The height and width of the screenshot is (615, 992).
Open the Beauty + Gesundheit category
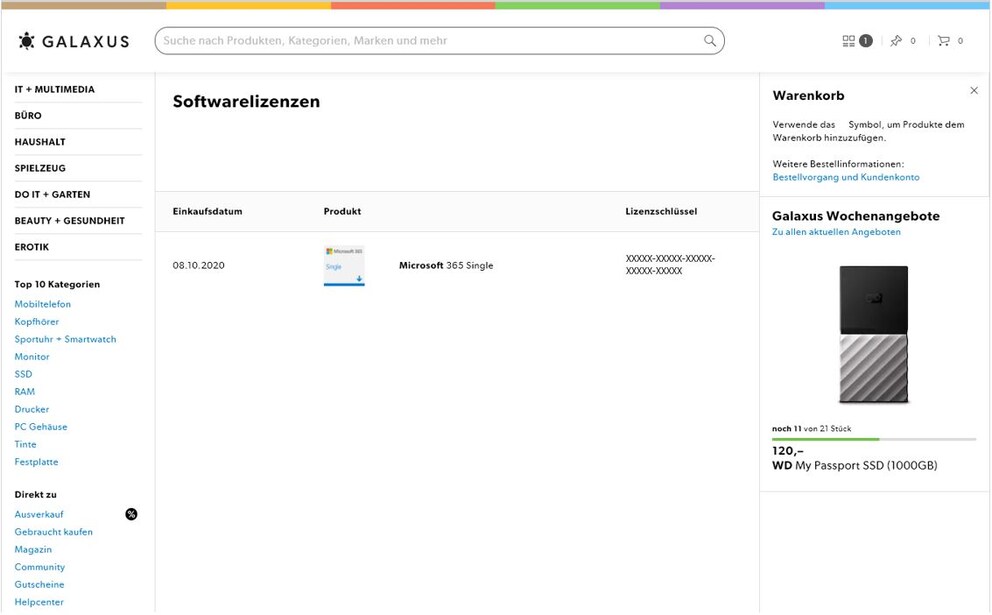(70, 221)
